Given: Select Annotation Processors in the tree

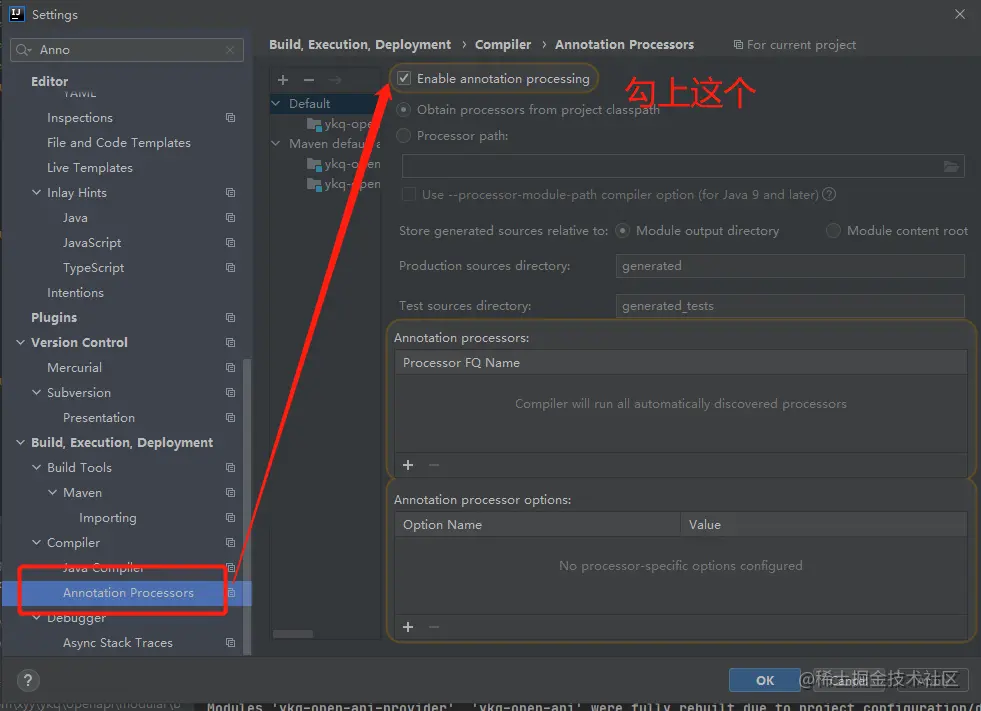Looking at the screenshot, I should [x=126, y=593].
